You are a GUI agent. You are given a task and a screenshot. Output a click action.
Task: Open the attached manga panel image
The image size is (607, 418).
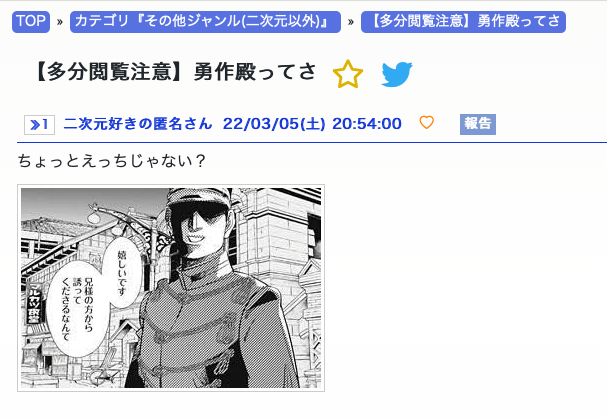click(x=171, y=288)
